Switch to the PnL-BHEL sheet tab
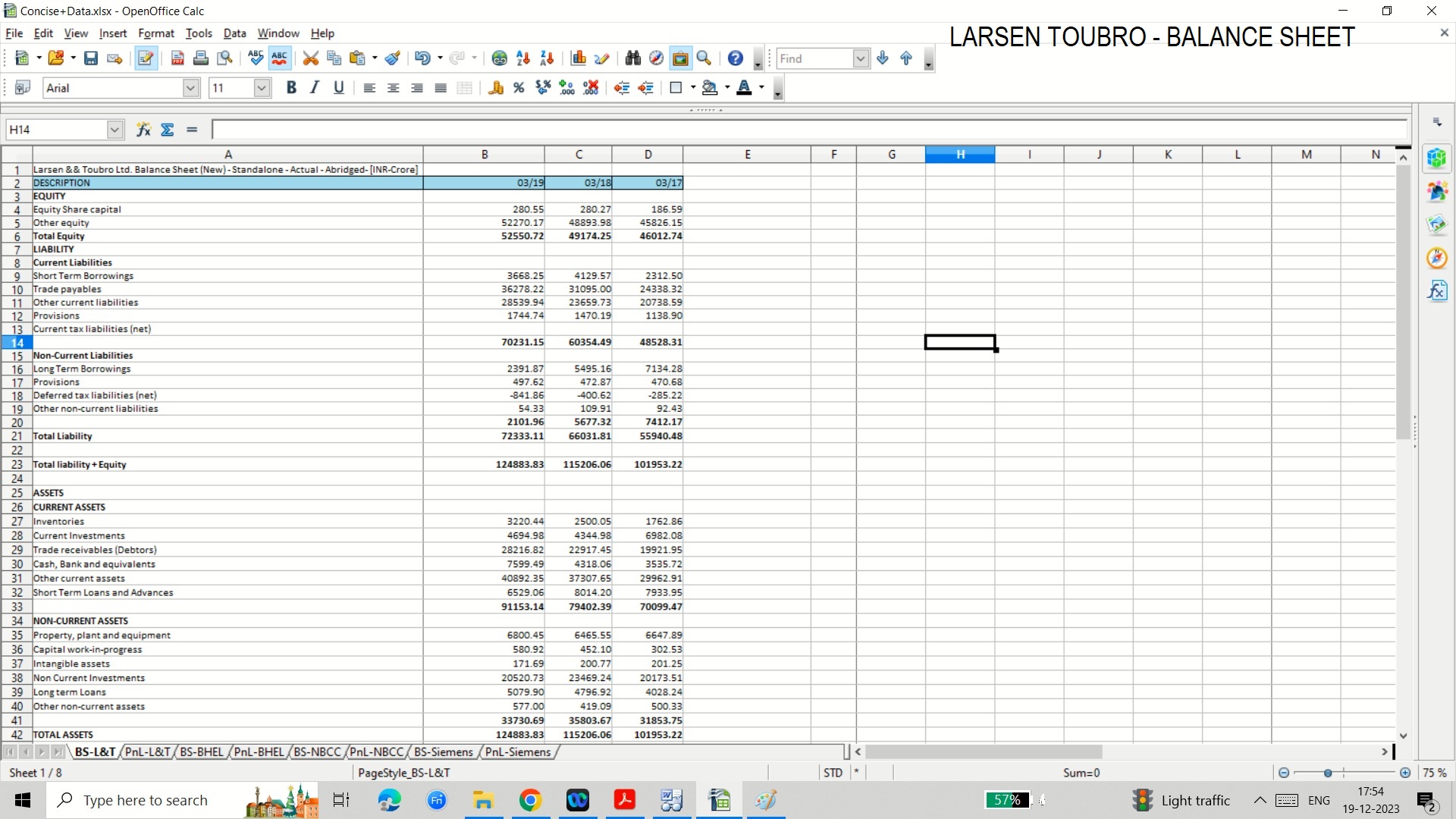This screenshot has width=1456, height=819. coord(259,752)
